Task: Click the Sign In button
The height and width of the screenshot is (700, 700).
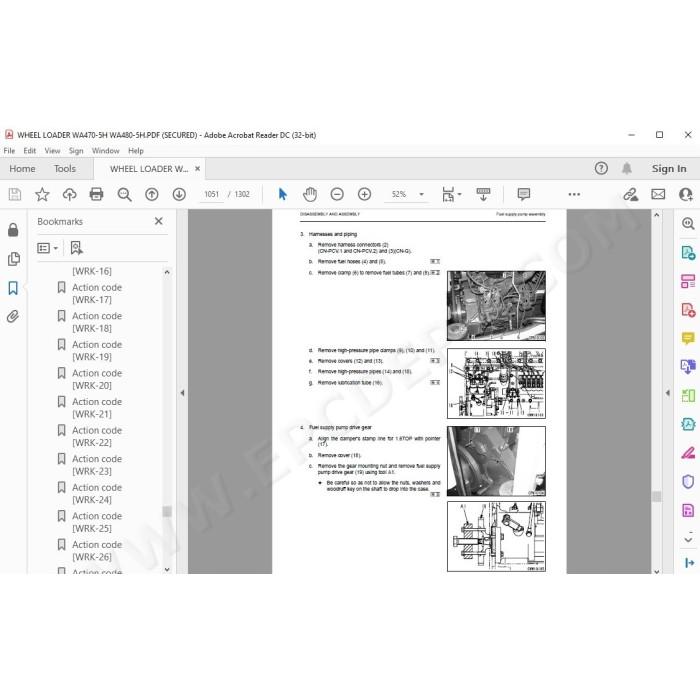Action: click(x=669, y=168)
